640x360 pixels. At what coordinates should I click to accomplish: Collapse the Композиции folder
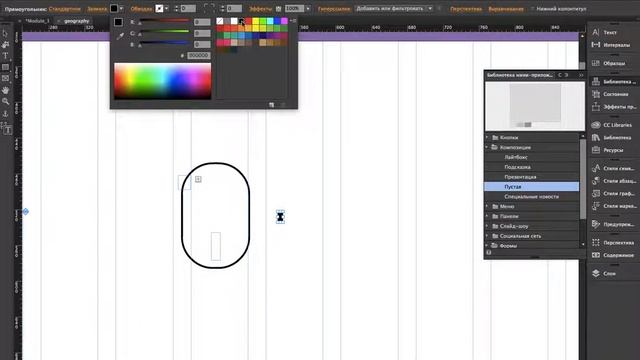tap(487, 147)
